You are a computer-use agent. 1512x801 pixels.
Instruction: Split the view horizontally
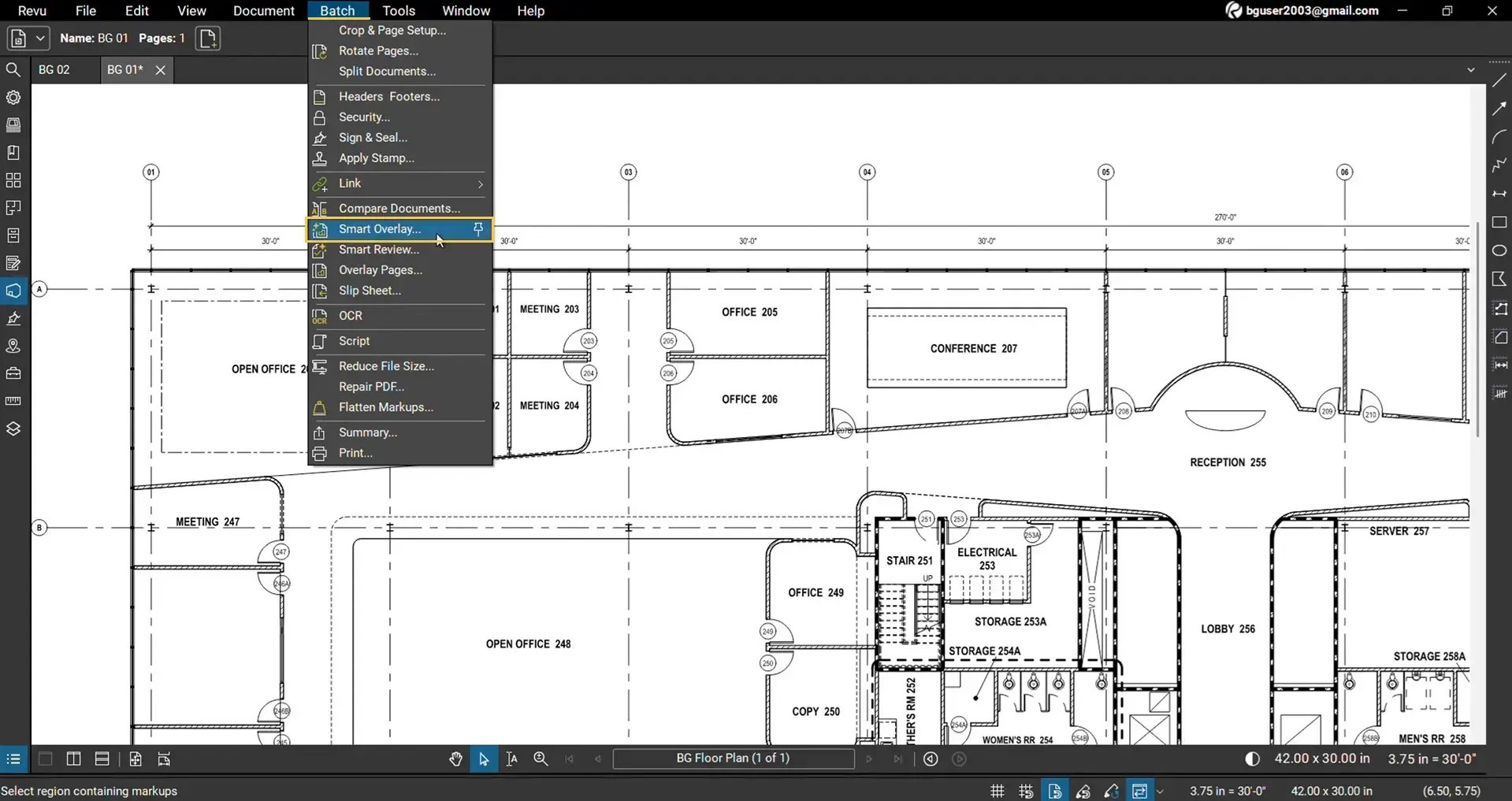click(x=102, y=759)
